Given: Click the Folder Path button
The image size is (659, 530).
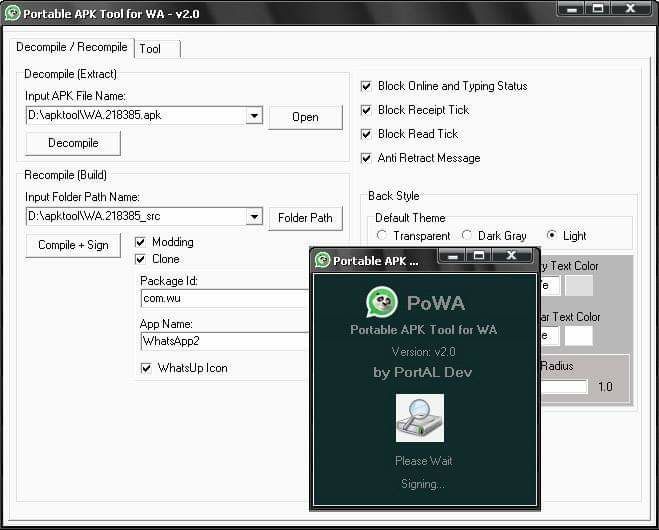Looking at the screenshot, I should [306, 218].
